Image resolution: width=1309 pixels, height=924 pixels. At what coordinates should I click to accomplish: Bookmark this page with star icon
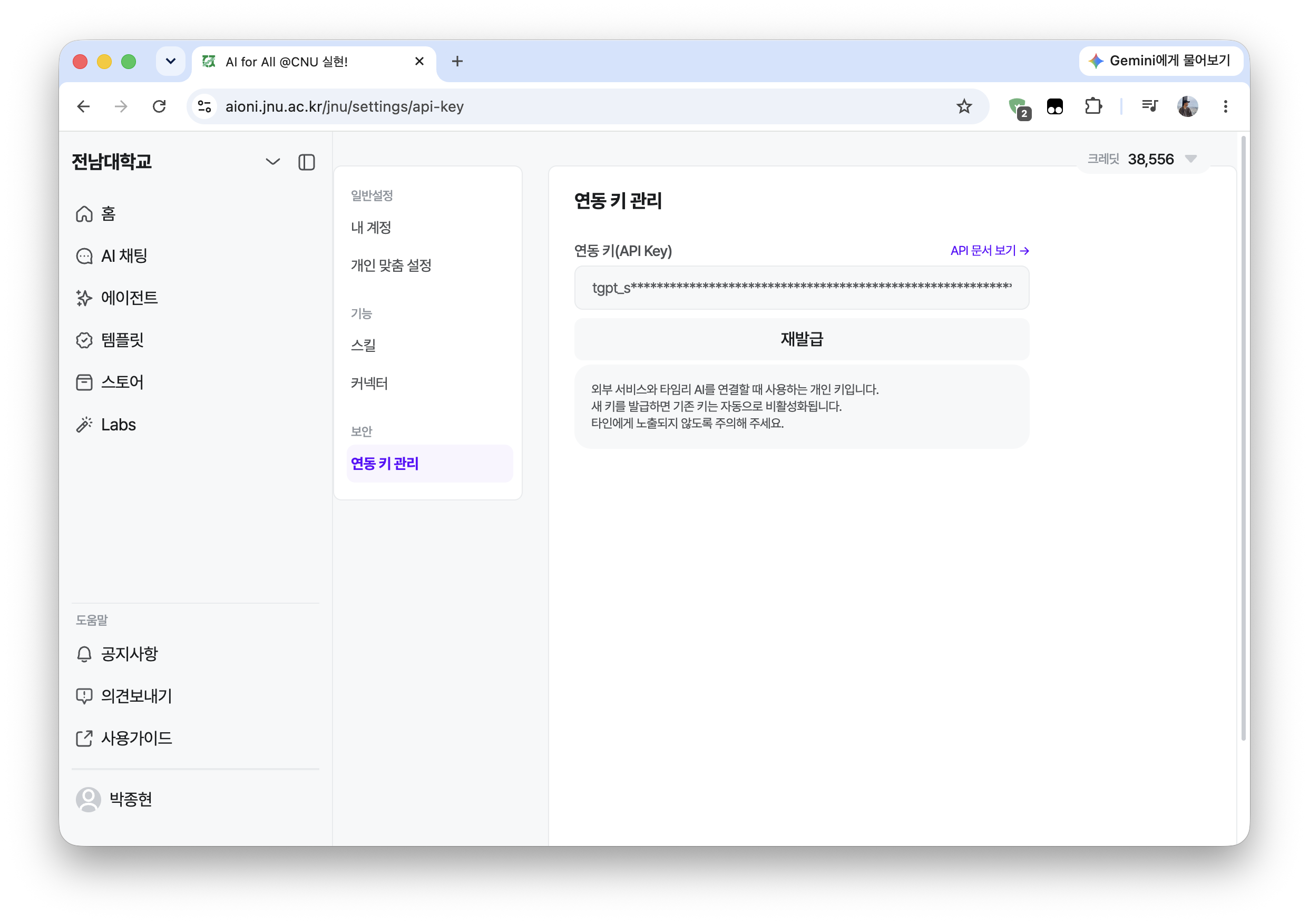point(963,106)
